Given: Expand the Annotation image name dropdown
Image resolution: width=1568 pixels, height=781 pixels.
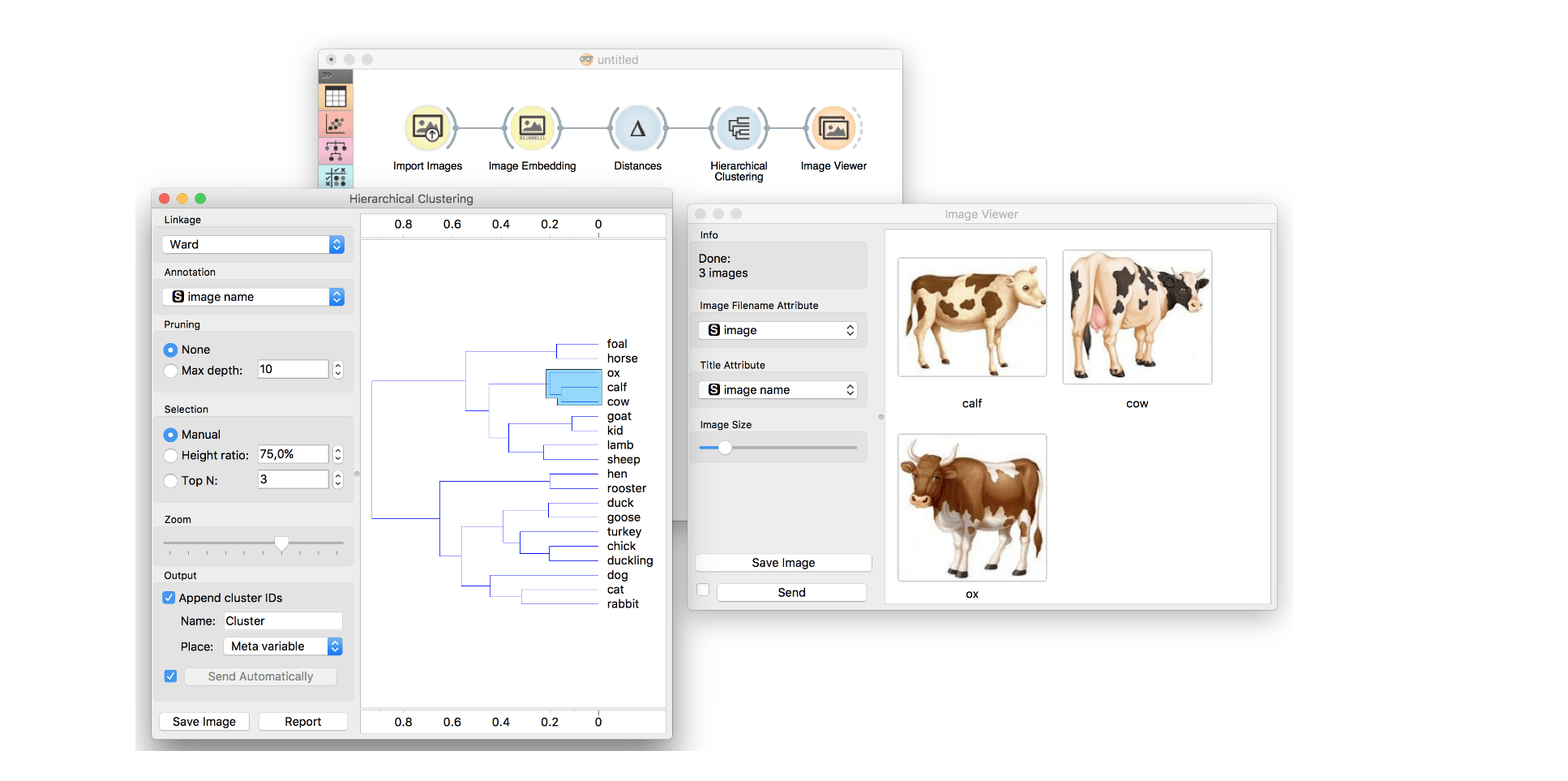Looking at the screenshot, I should (x=253, y=297).
